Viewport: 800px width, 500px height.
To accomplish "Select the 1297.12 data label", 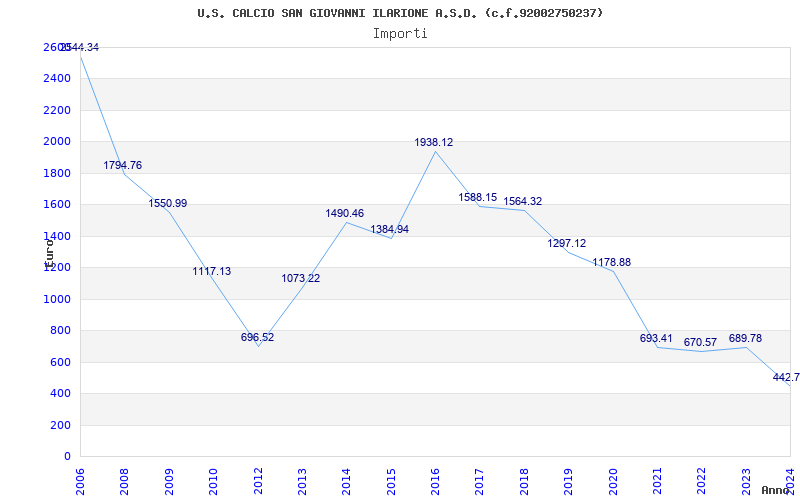I will click(567, 243).
